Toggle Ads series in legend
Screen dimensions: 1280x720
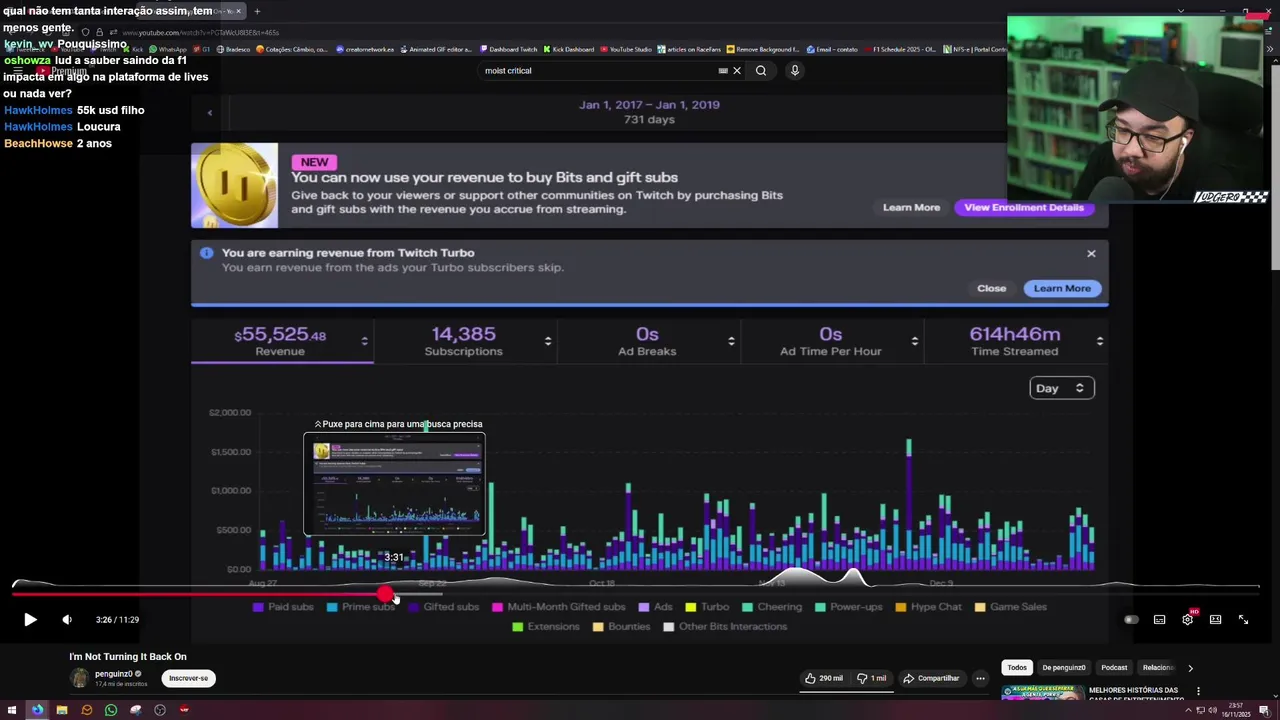point(656,607)
